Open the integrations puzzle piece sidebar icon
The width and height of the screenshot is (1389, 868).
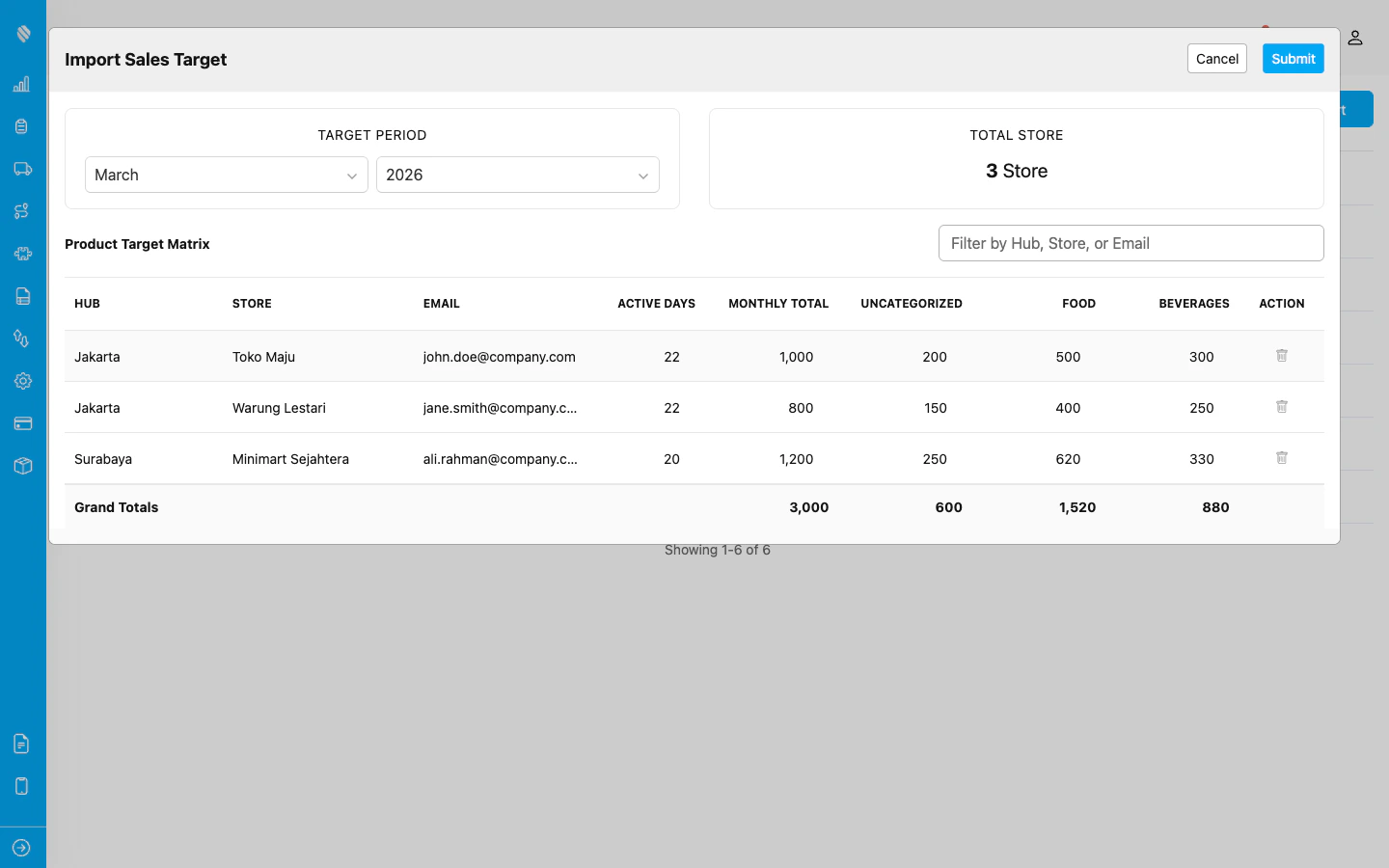pyautogui.click(x=22, y=253)
